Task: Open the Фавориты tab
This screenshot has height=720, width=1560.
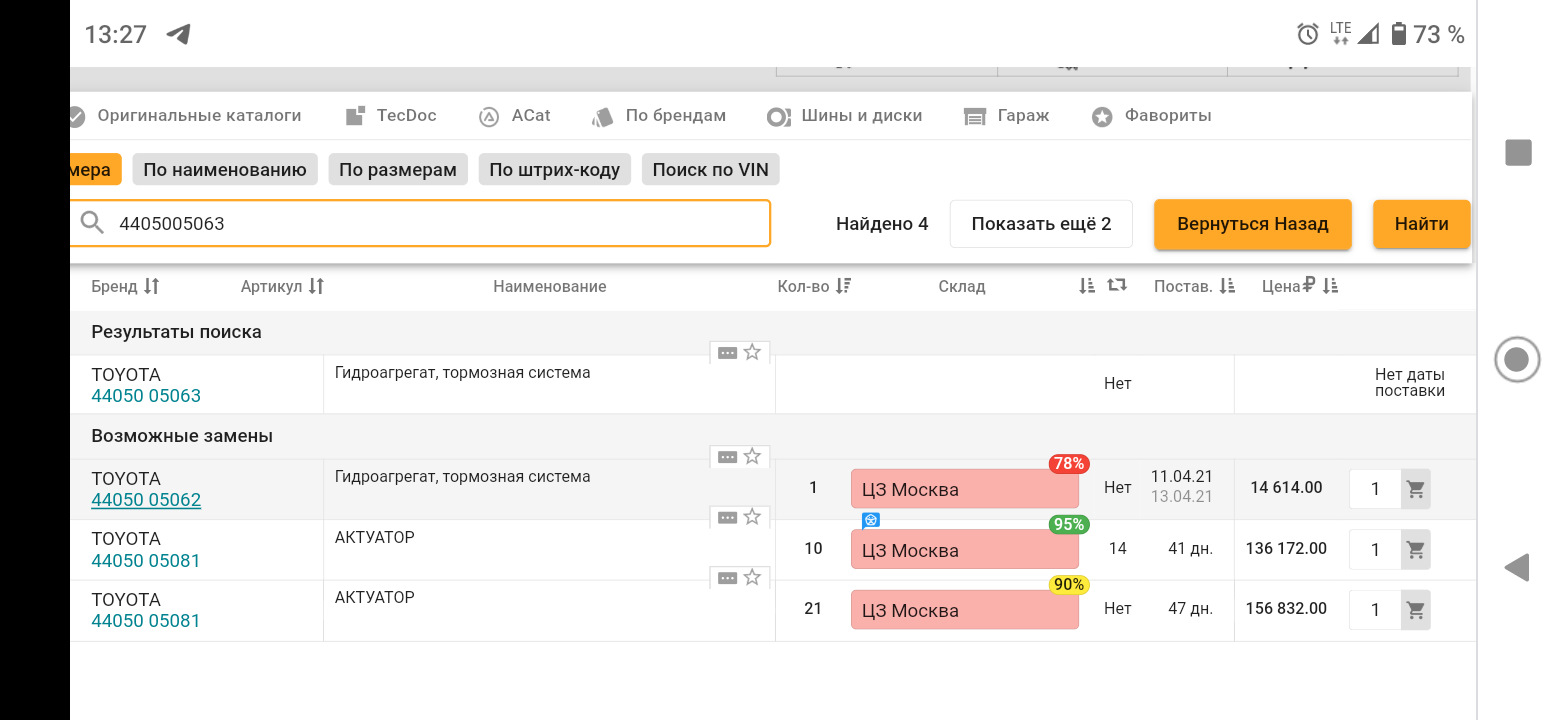Action: [1151, 116]
